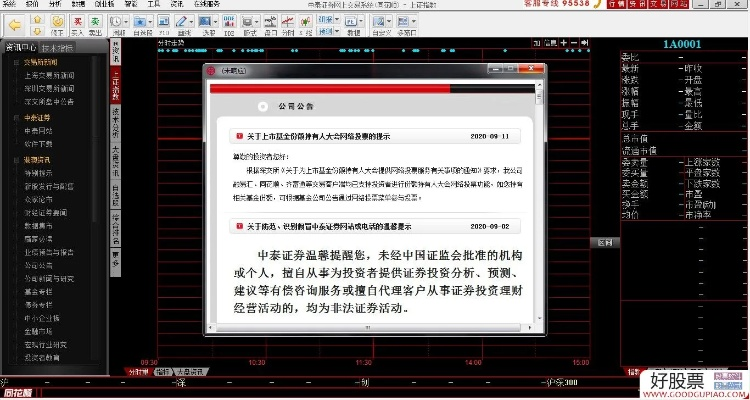Click the 多窗口 multi-window icon

pyautogui.click(x=403, y=22)
